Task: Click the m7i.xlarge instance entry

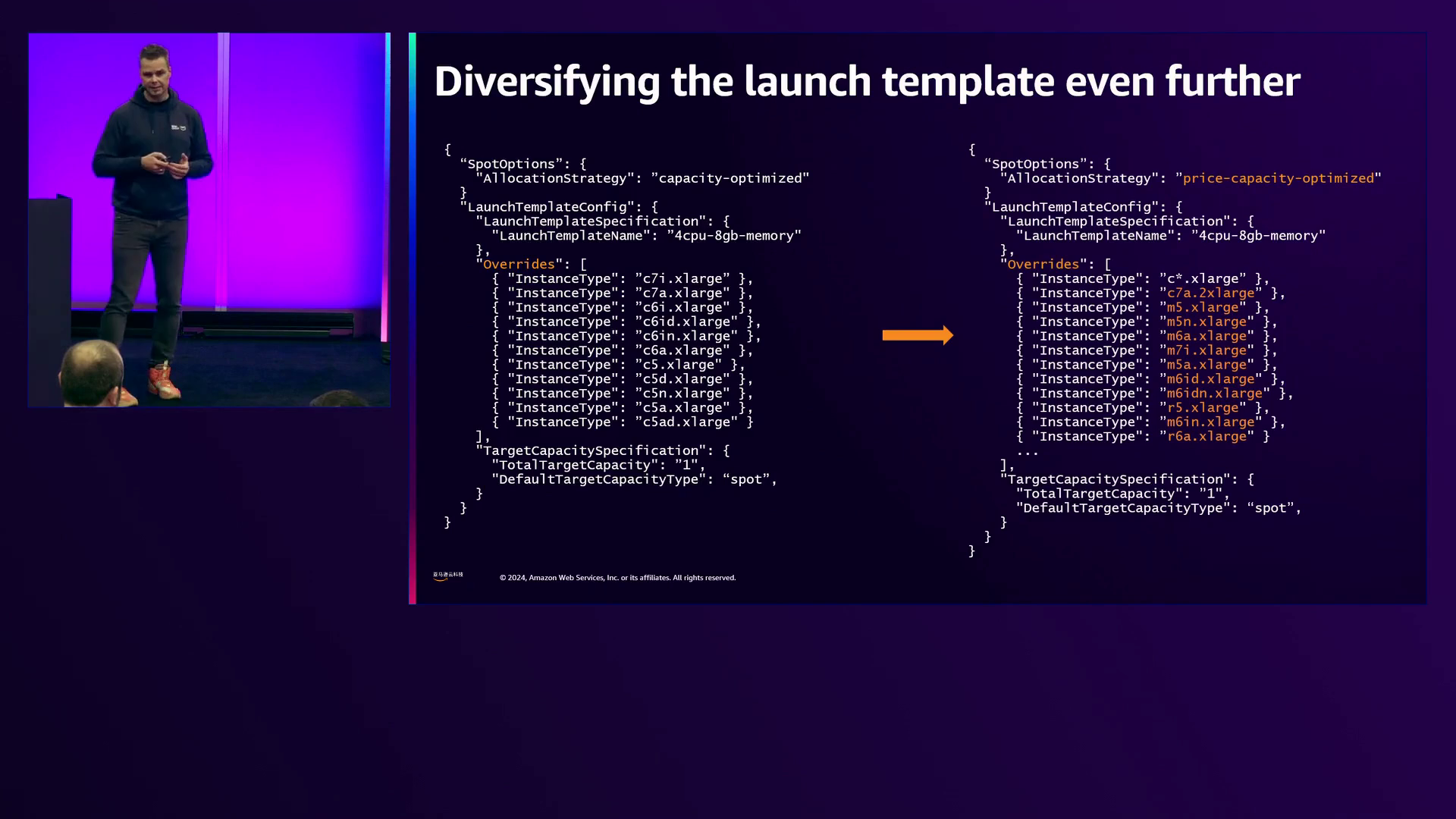Action: coord(1207,350)
